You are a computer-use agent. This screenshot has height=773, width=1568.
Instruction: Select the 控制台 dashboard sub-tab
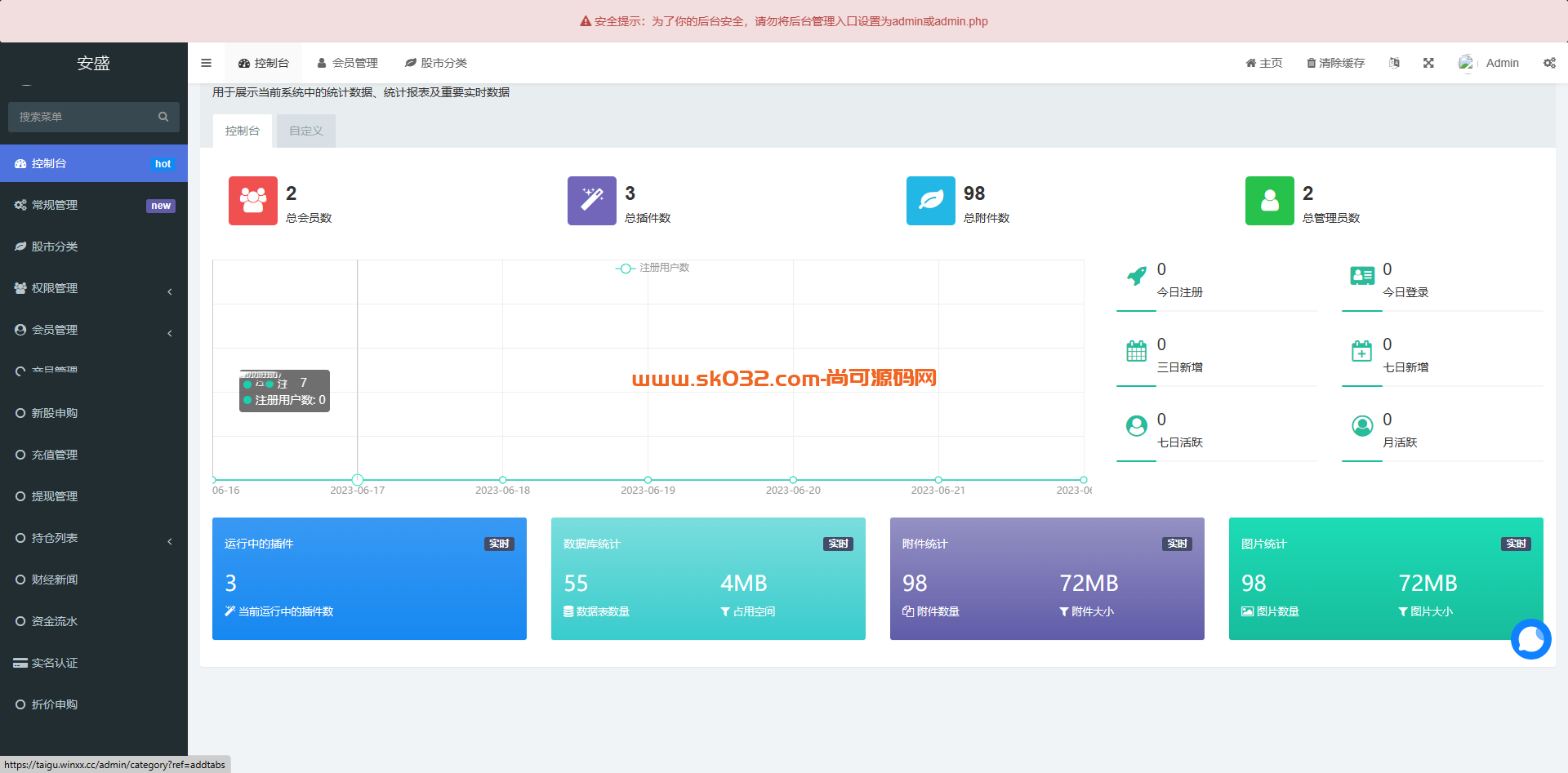pyautogui.click(x=243, y=131)
